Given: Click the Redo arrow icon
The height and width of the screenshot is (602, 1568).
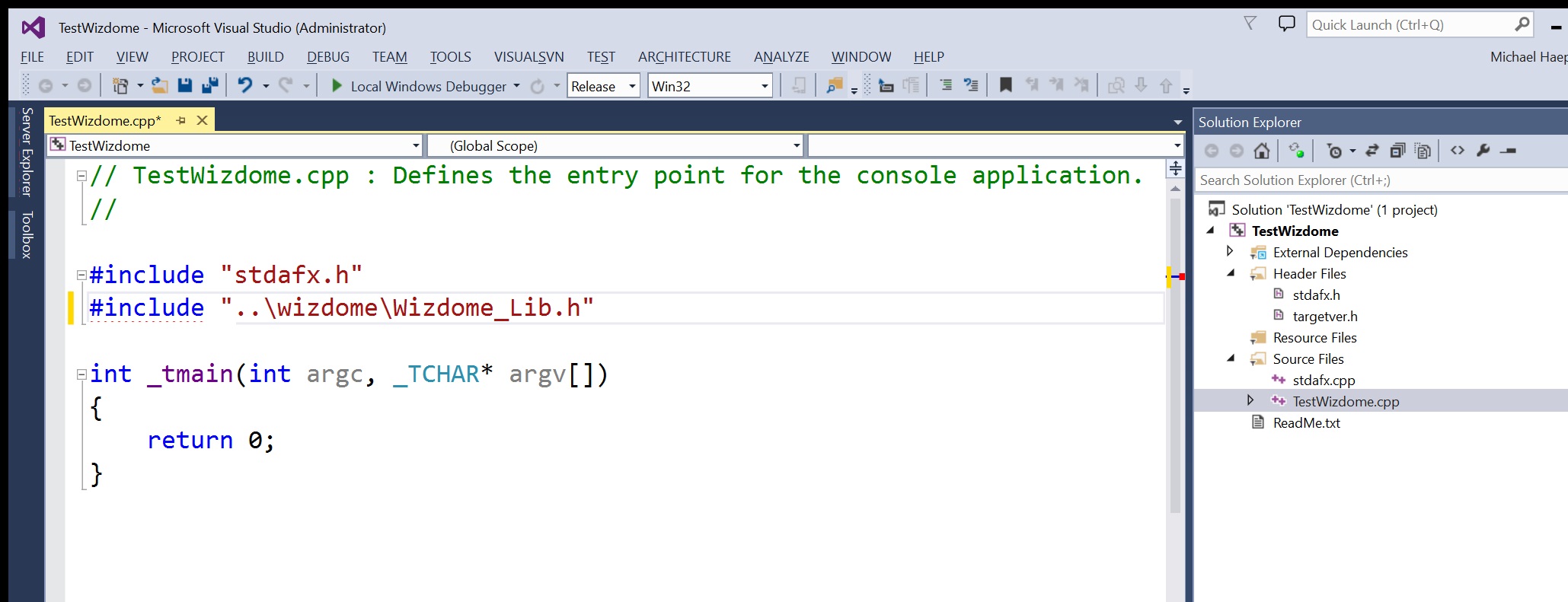Looking at the screenshot, I should 286,86.
